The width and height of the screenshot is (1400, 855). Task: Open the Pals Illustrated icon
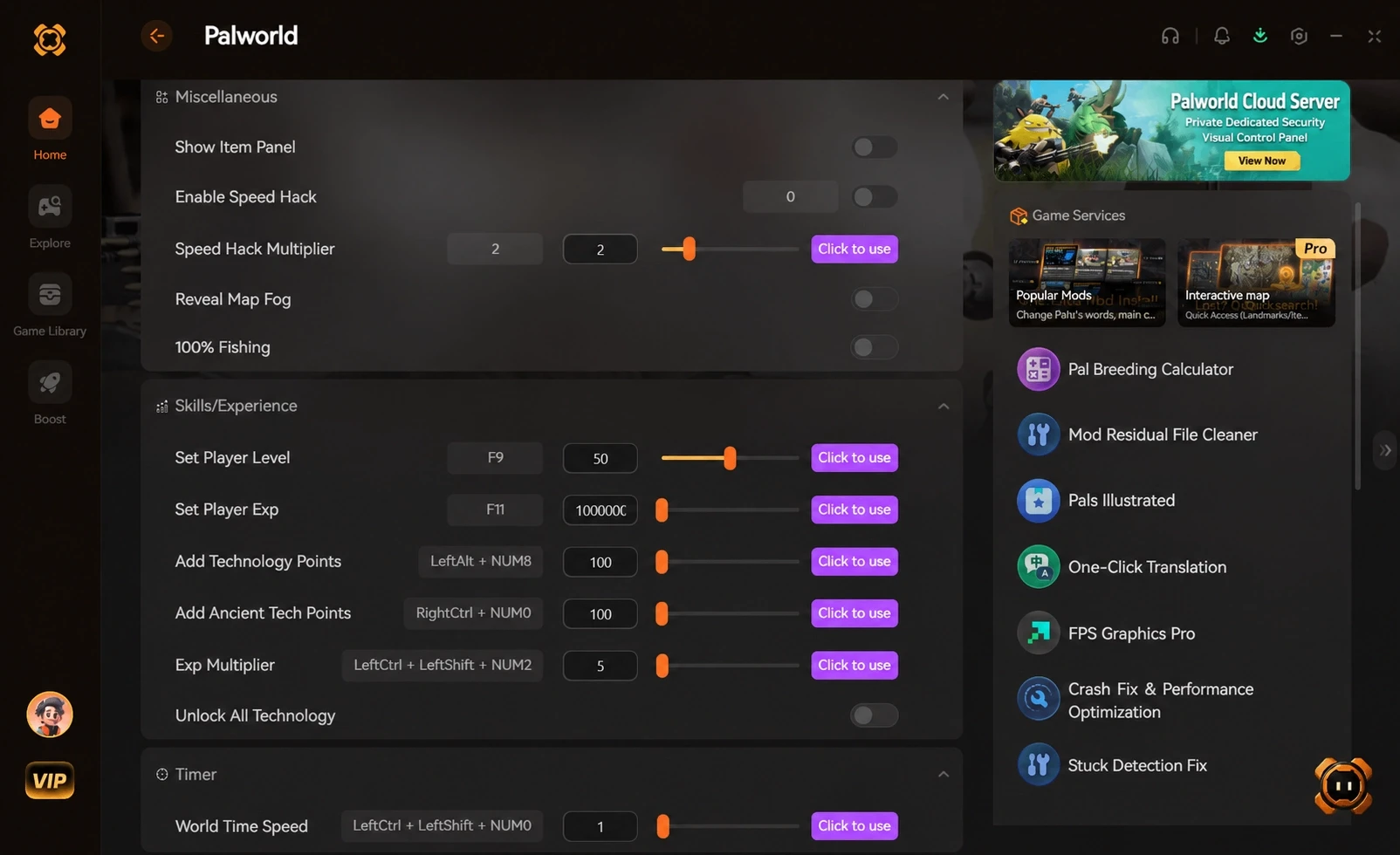point(1039,501)
